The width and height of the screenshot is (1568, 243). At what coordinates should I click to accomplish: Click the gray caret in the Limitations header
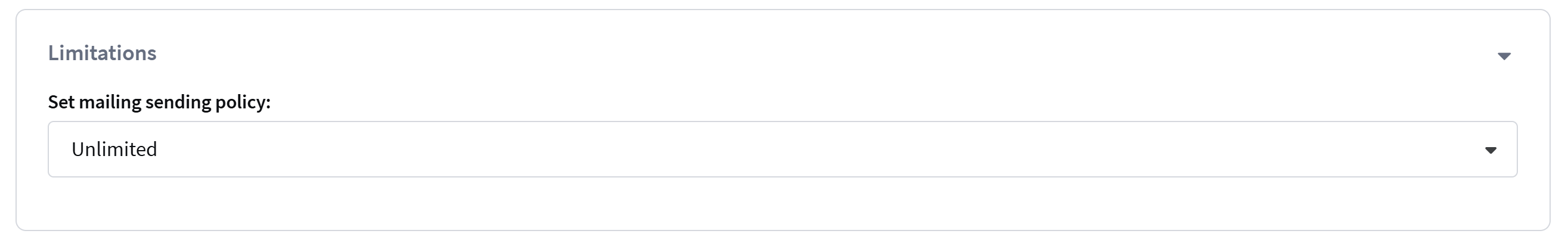(x=1504, y=56)
